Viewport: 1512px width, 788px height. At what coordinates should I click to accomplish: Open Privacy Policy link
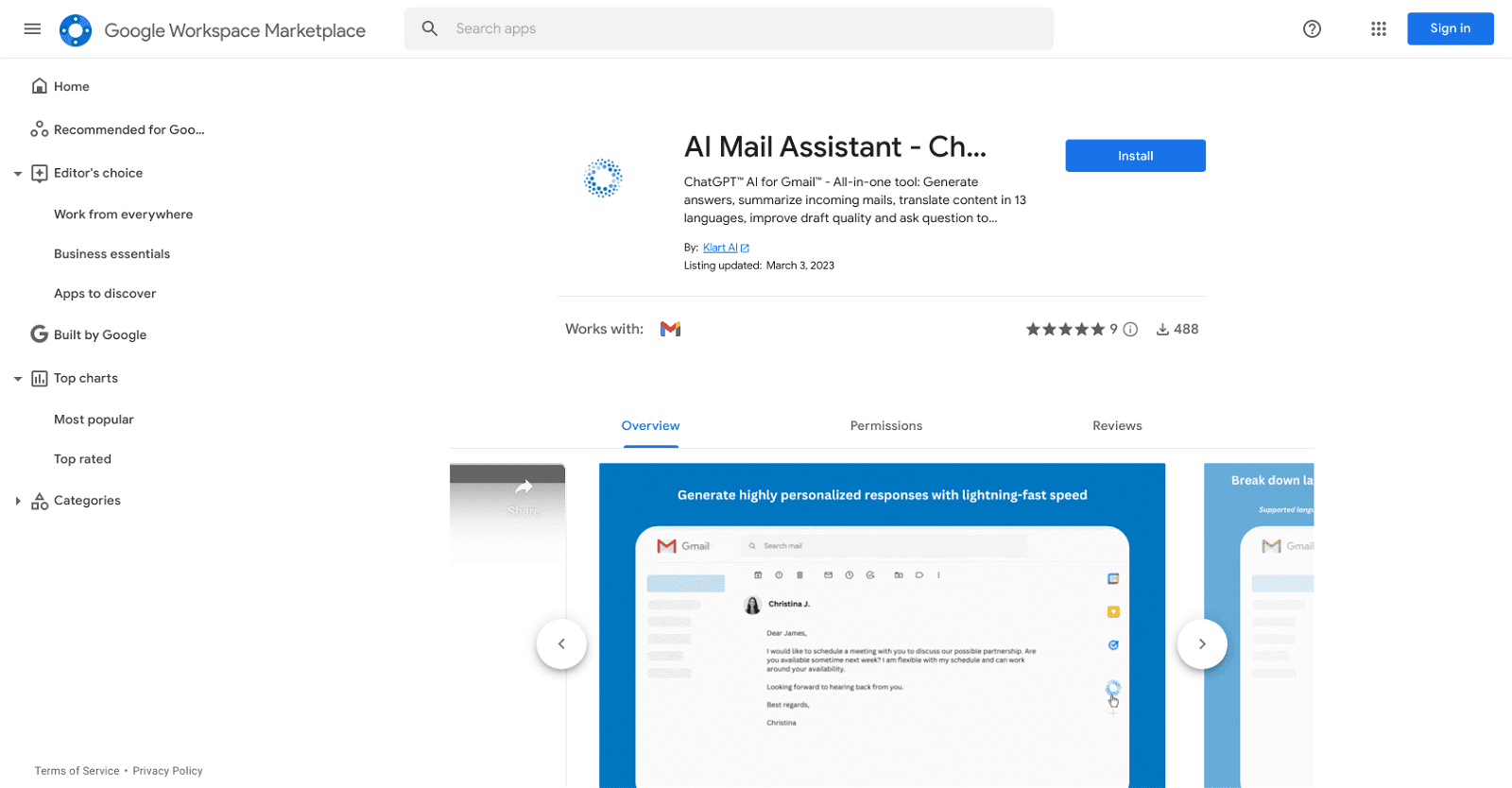click(168, 771)
